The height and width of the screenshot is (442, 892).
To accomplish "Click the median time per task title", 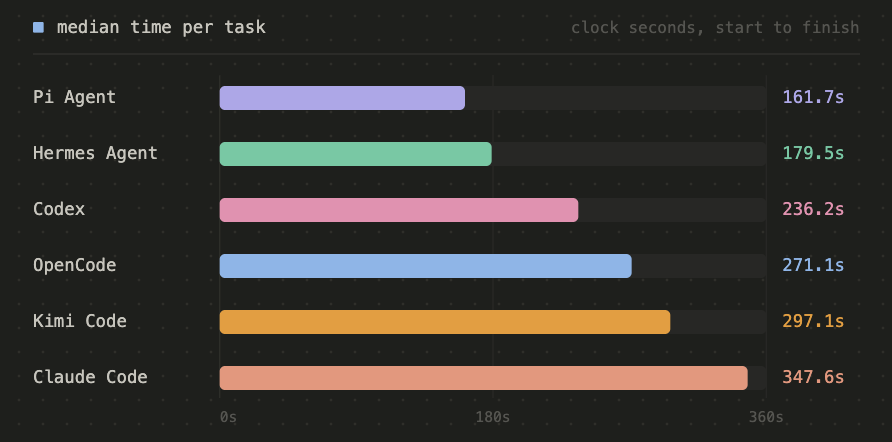I will [161, 27].
